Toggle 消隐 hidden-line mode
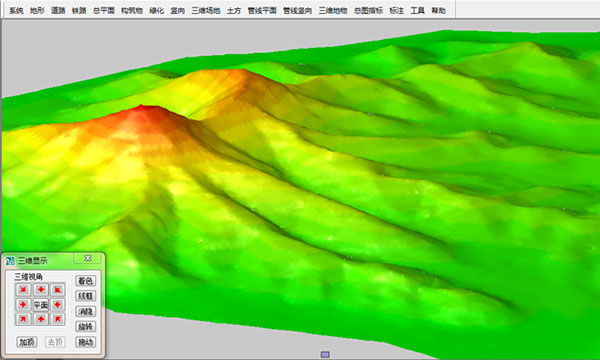This screenshot has height=360, width=600. pyautogui.click(x=85, y=311)
